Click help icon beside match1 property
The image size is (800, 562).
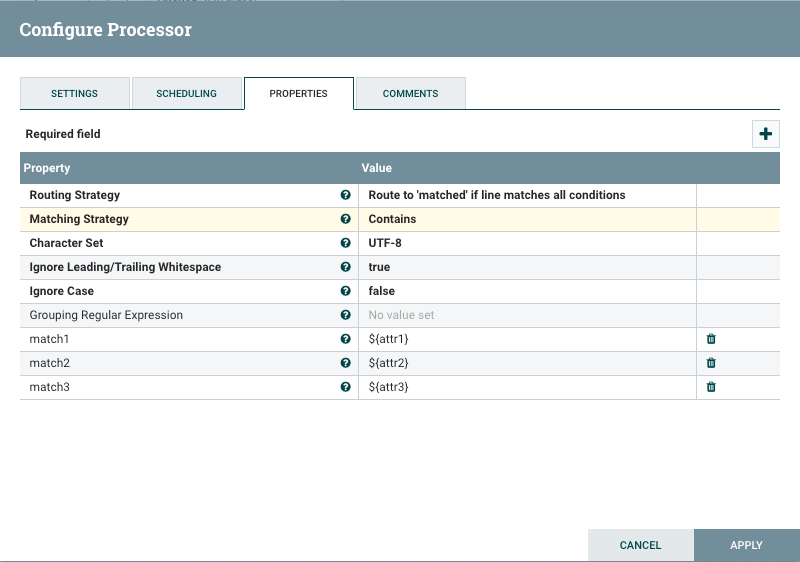[346, 339]
